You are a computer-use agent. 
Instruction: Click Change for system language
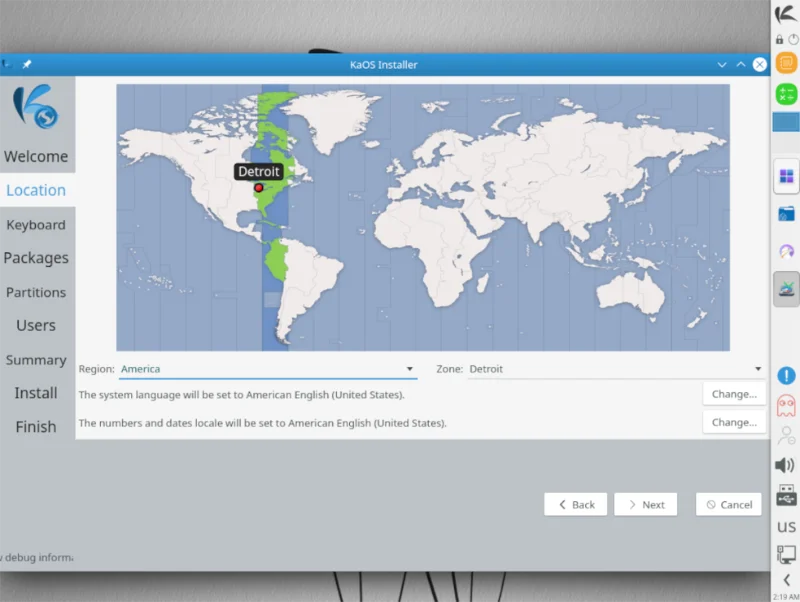click(734, 394)
